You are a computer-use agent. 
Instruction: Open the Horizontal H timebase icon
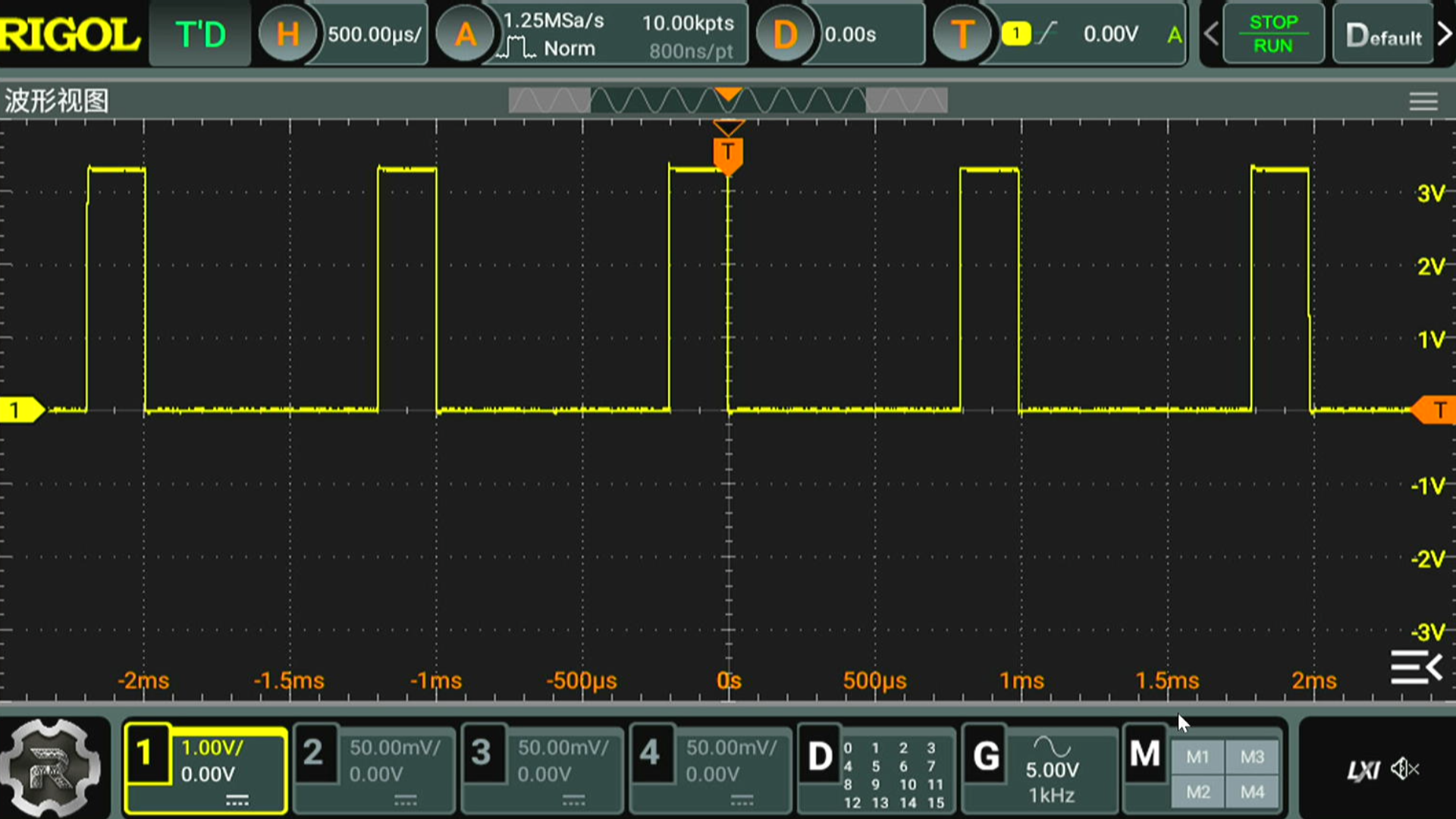click(287, 34)
